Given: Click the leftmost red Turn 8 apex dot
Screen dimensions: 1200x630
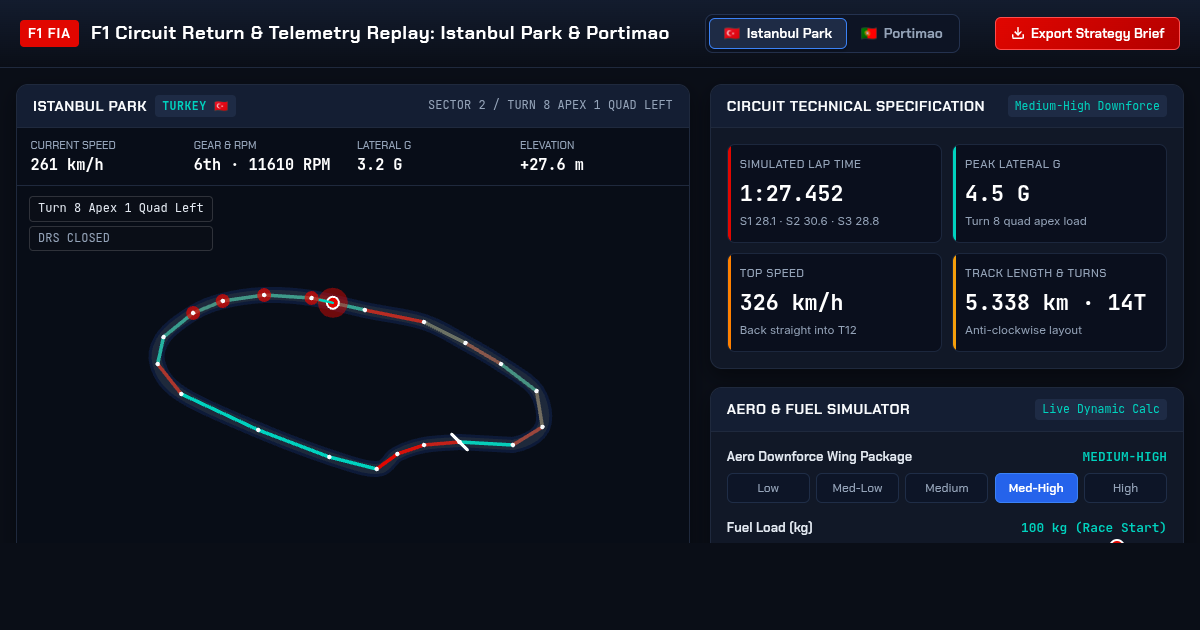Looking at the screenshot, I should click(x=193, y=313).
